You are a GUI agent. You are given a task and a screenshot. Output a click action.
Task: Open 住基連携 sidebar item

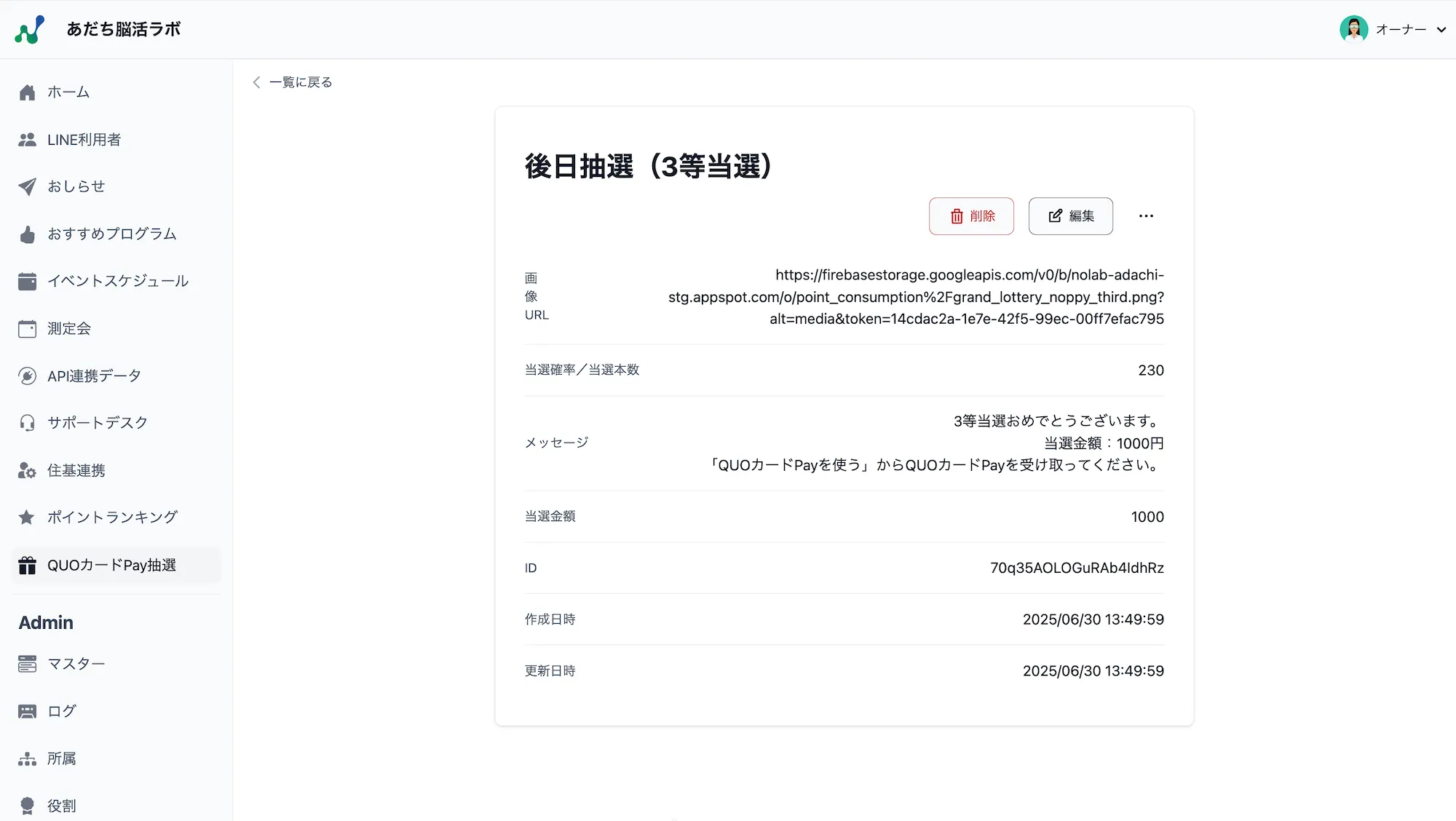pos(76,470)
